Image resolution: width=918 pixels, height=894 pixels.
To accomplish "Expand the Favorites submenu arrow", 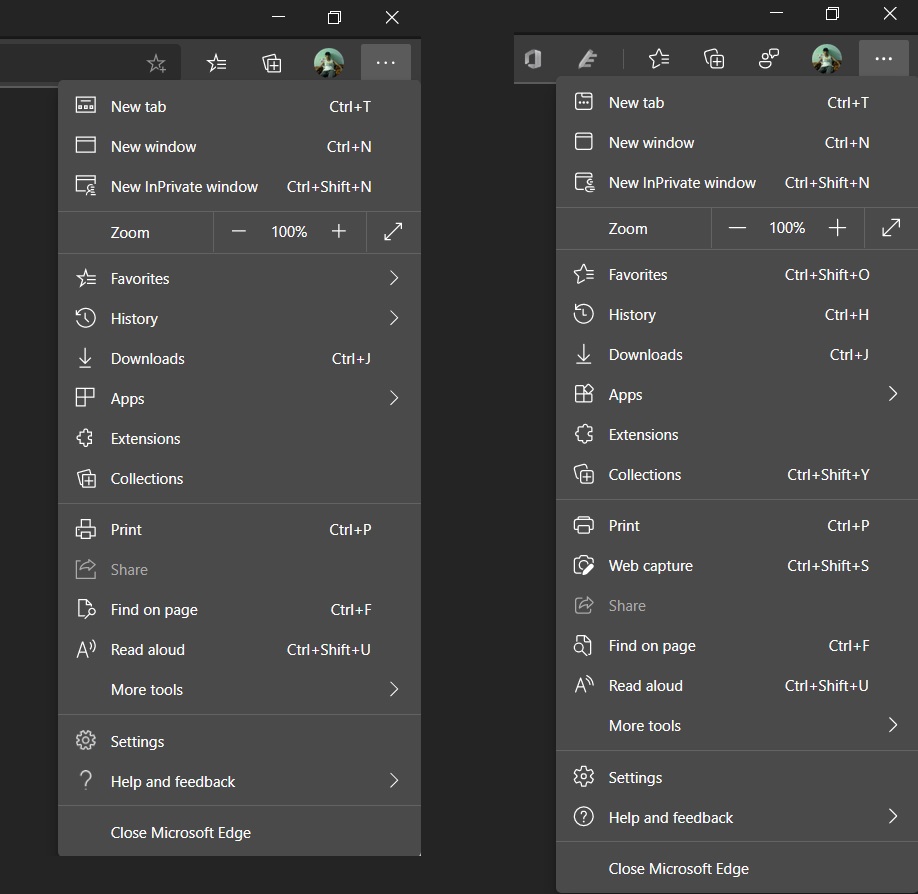I will pos(392,278).
